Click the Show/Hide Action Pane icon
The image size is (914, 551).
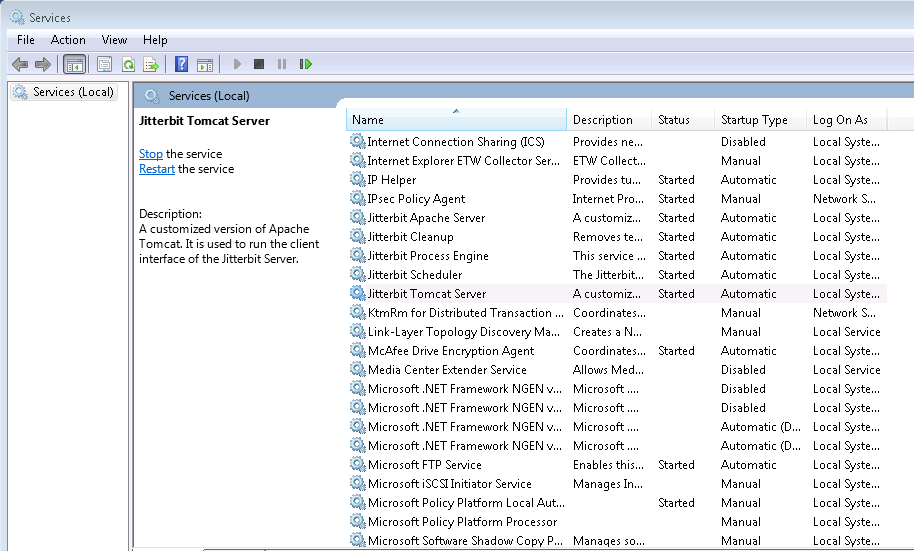pyautogui.click(x=205, y=65)
